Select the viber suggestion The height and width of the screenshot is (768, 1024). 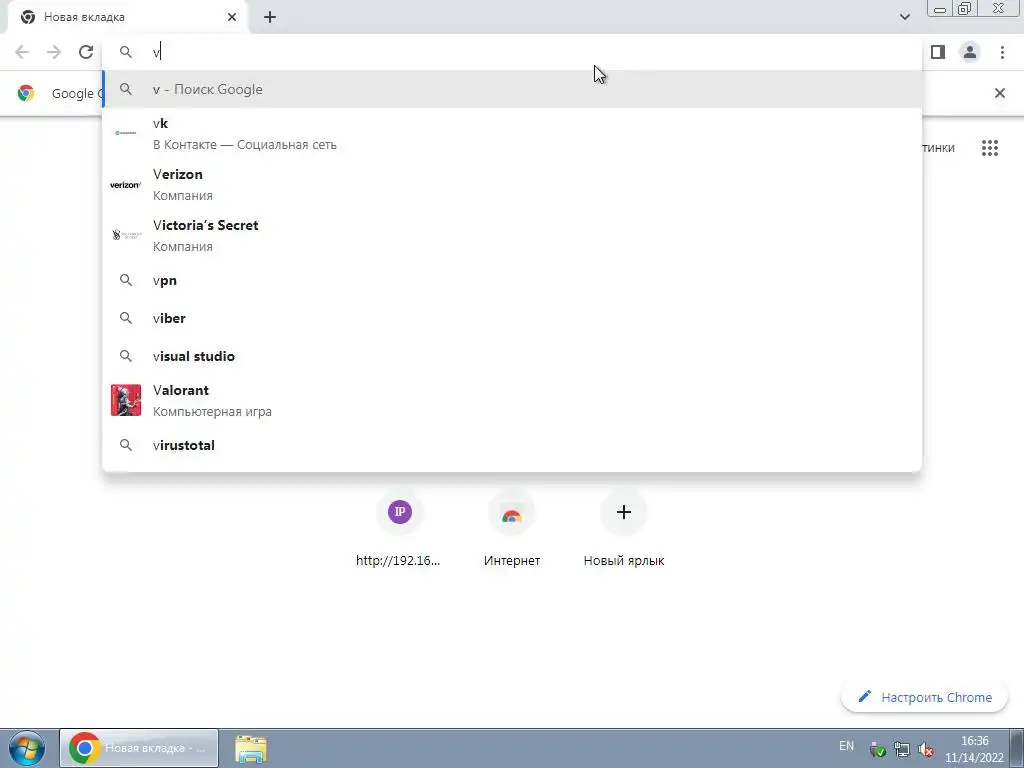512,318
